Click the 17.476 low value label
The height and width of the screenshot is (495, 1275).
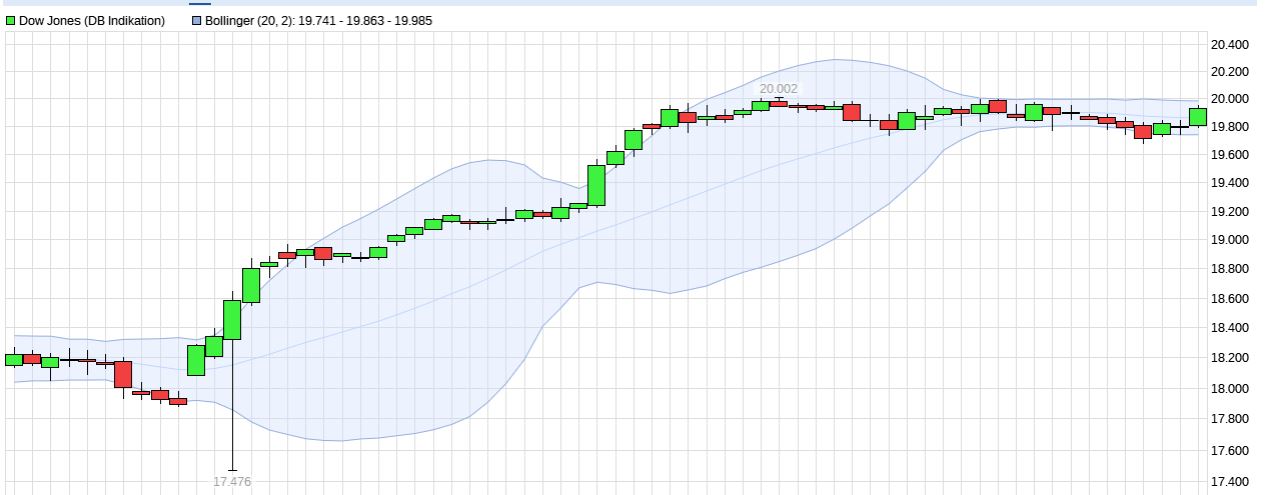point(232,481)
